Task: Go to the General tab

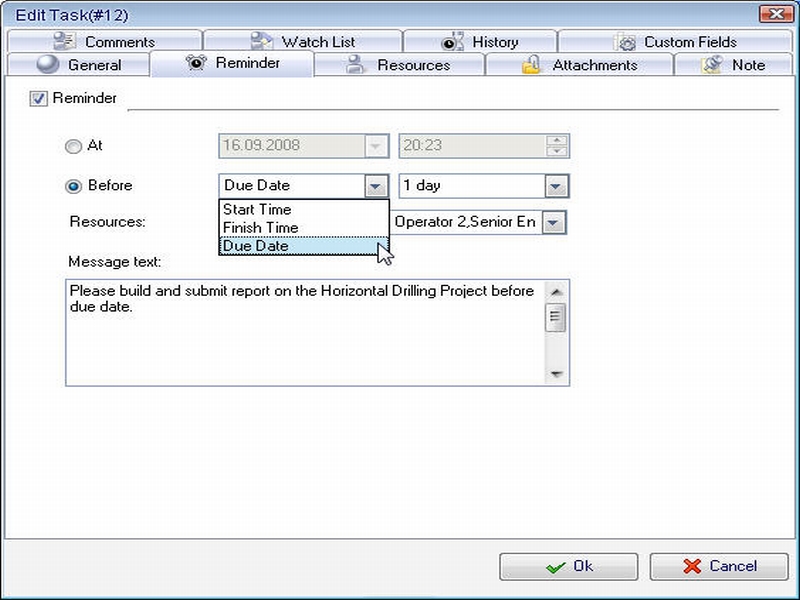Action: point(79,65)
